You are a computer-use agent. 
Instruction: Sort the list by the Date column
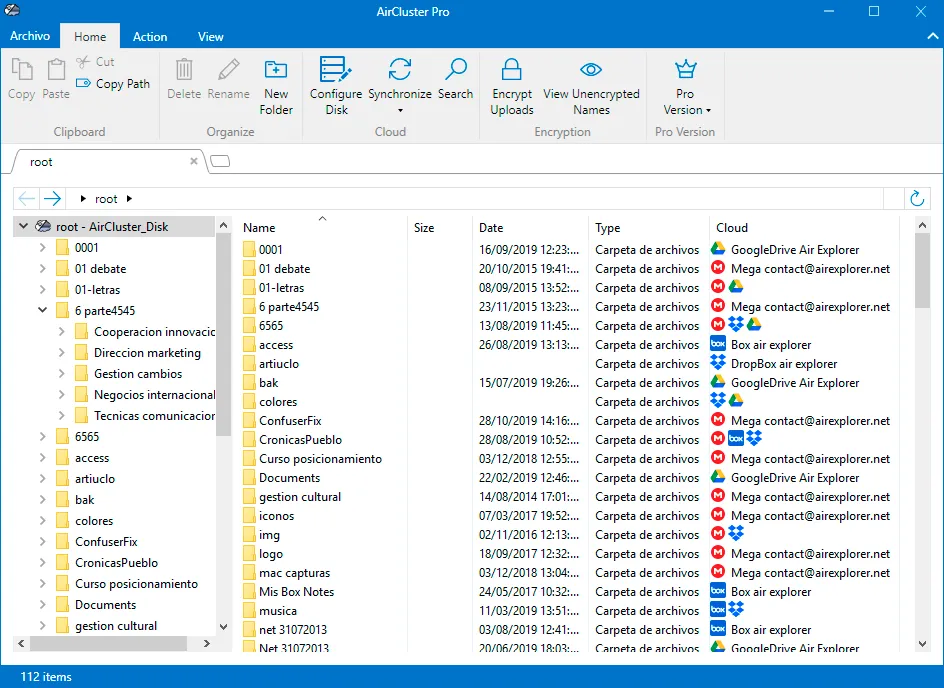point(491,228)
